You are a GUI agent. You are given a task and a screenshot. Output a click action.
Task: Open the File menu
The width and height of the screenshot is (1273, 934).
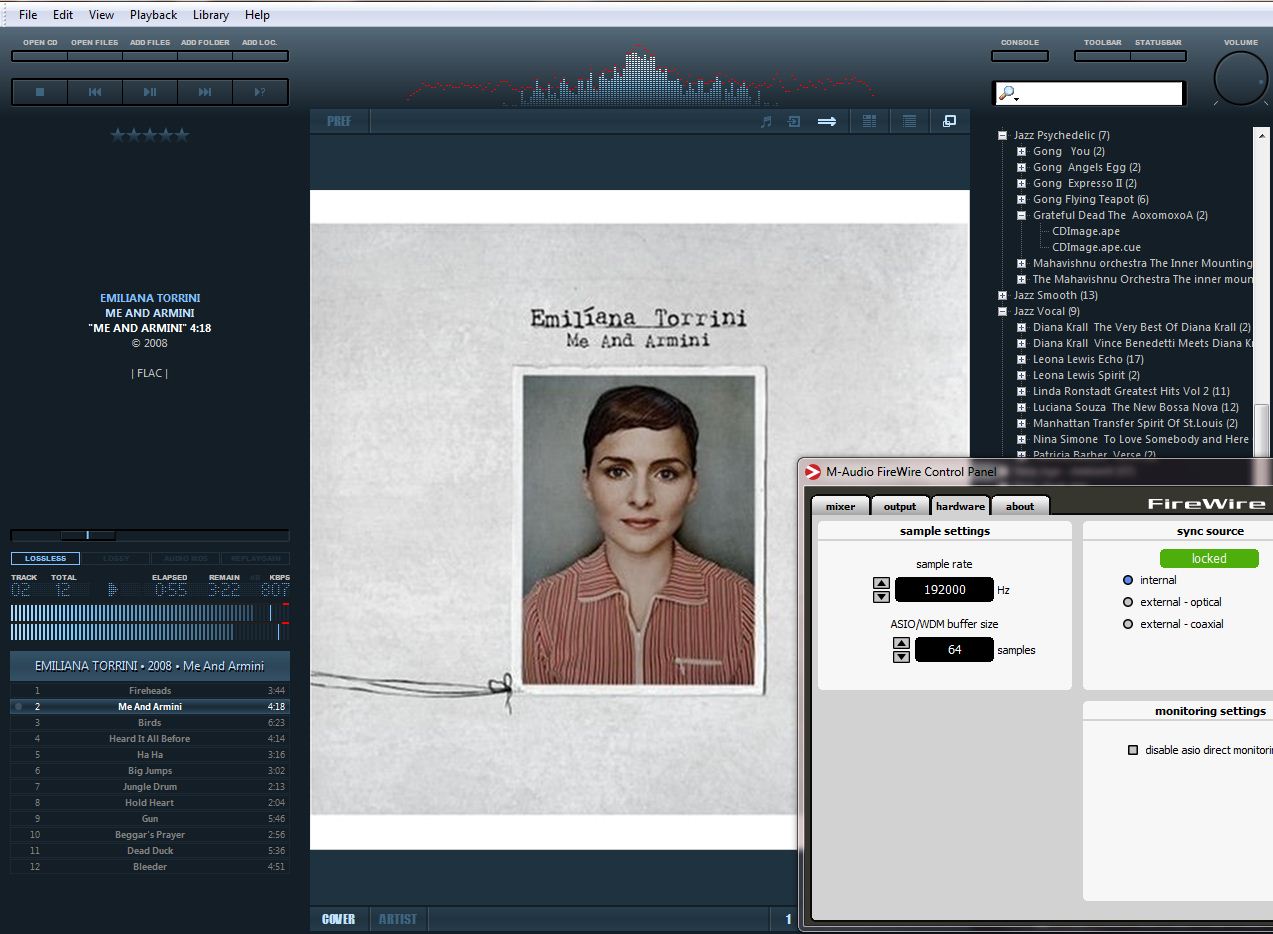point(28,15)
